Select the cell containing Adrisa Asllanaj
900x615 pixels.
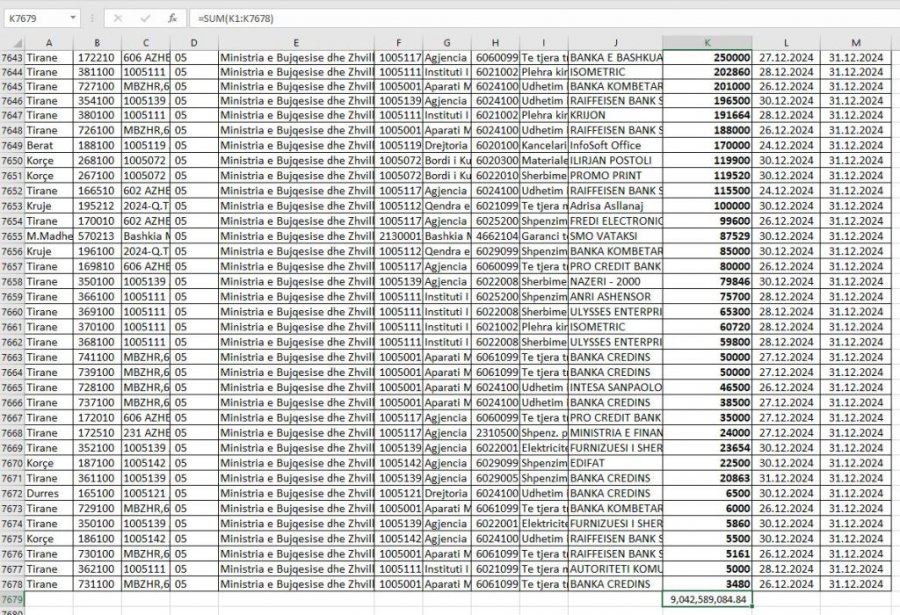coord(615,204)
